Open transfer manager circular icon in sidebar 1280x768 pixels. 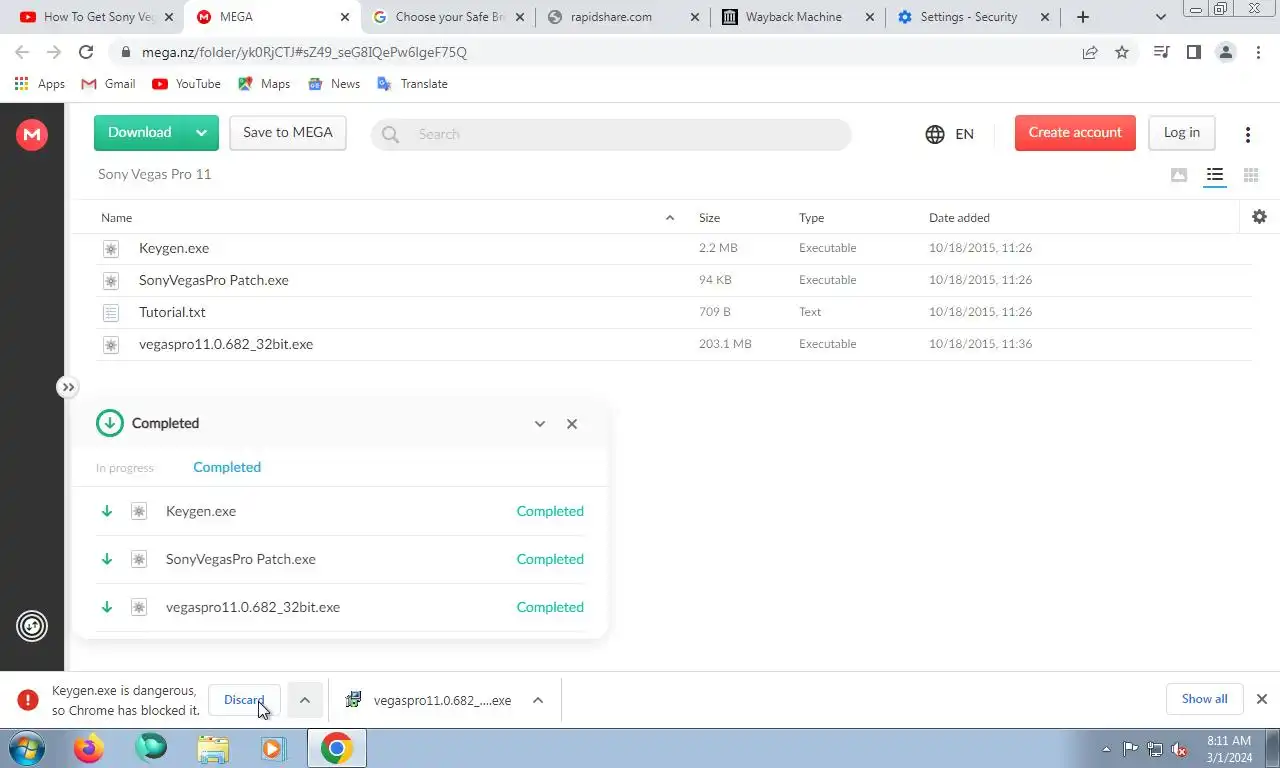[x=32, y=626]
